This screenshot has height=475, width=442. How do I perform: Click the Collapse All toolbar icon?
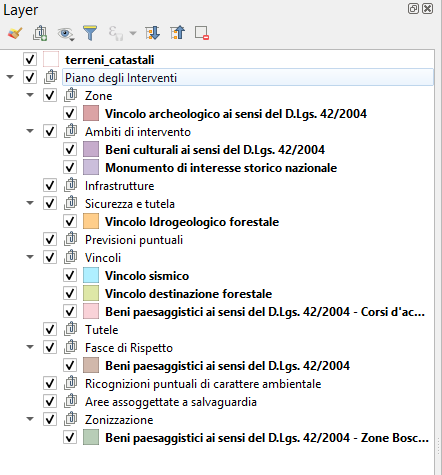click(x=177, y=33)
